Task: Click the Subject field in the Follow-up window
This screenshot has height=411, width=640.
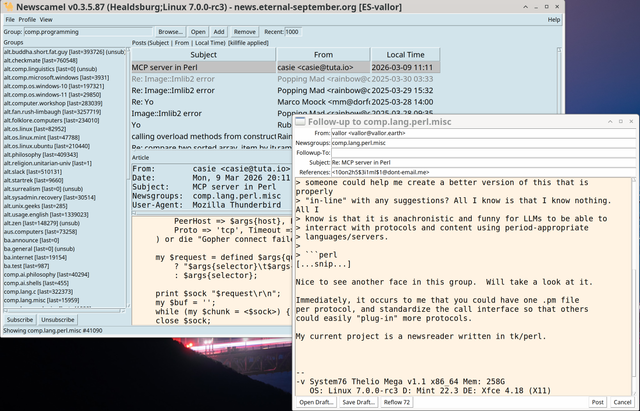Action: coord(483,162)
